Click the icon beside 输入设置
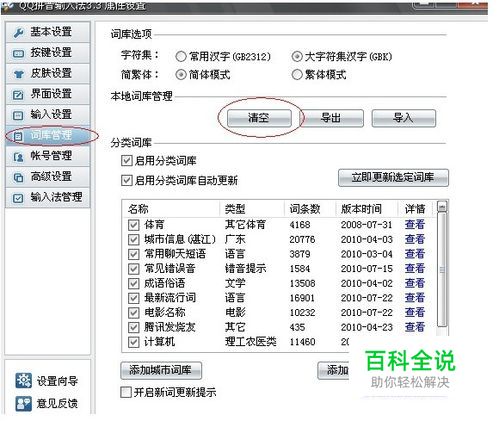This screenshot has height=421, width=499. pos(18,115)
